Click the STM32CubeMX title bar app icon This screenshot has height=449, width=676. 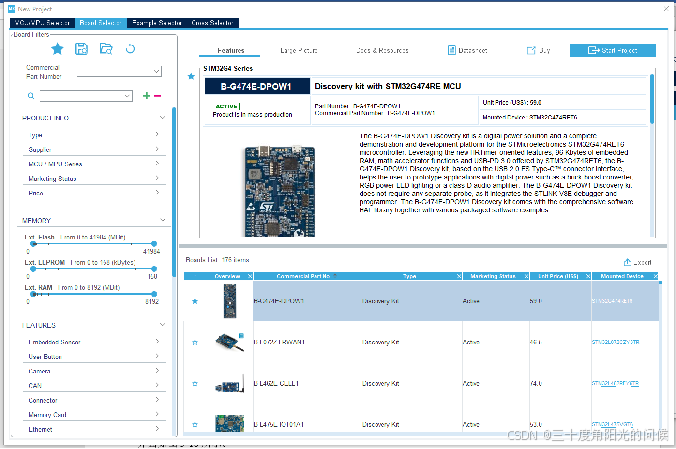point(12,9)
